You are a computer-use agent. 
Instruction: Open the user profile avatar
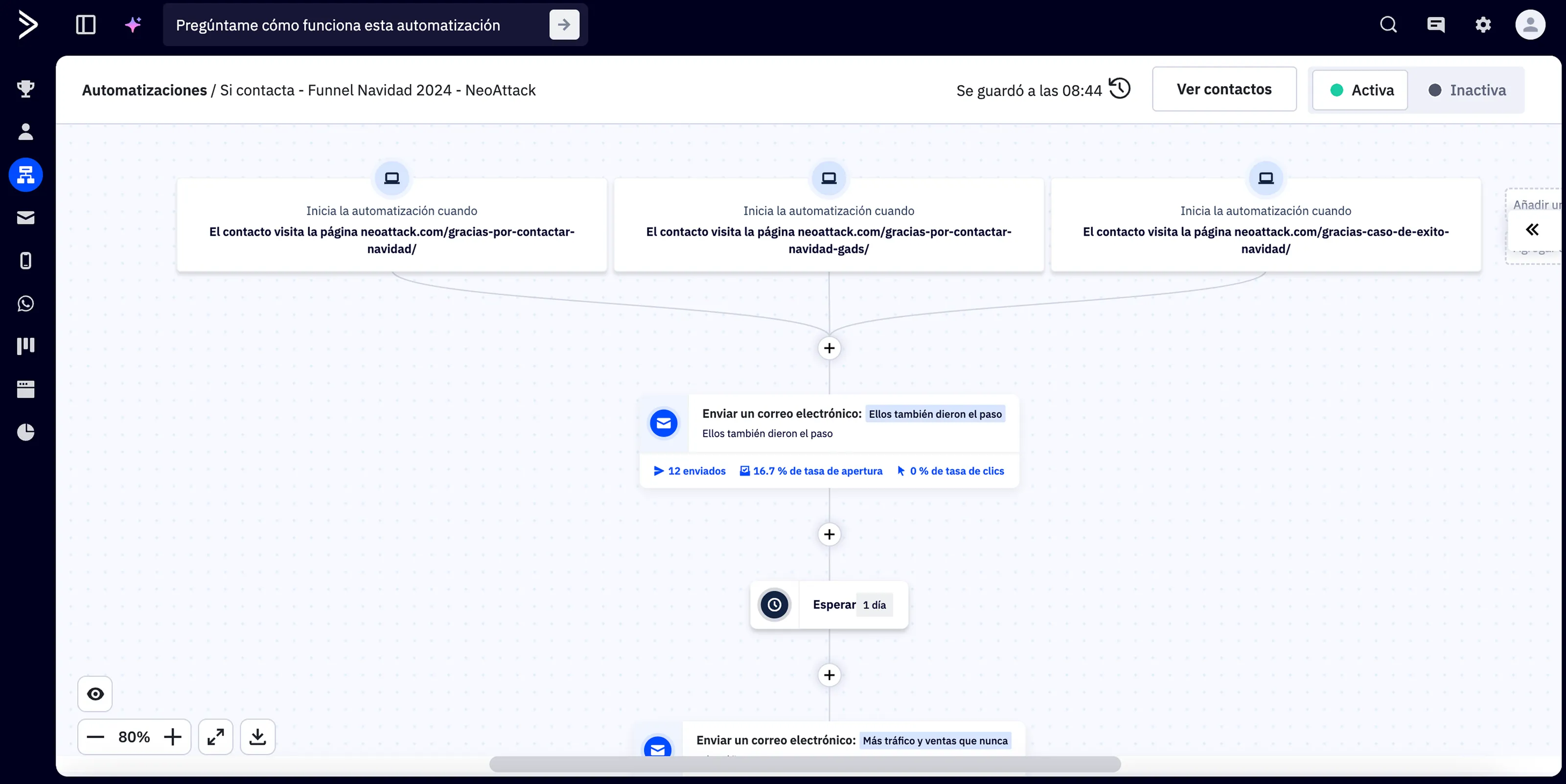pyautogui.click(x=1530, y=25)
